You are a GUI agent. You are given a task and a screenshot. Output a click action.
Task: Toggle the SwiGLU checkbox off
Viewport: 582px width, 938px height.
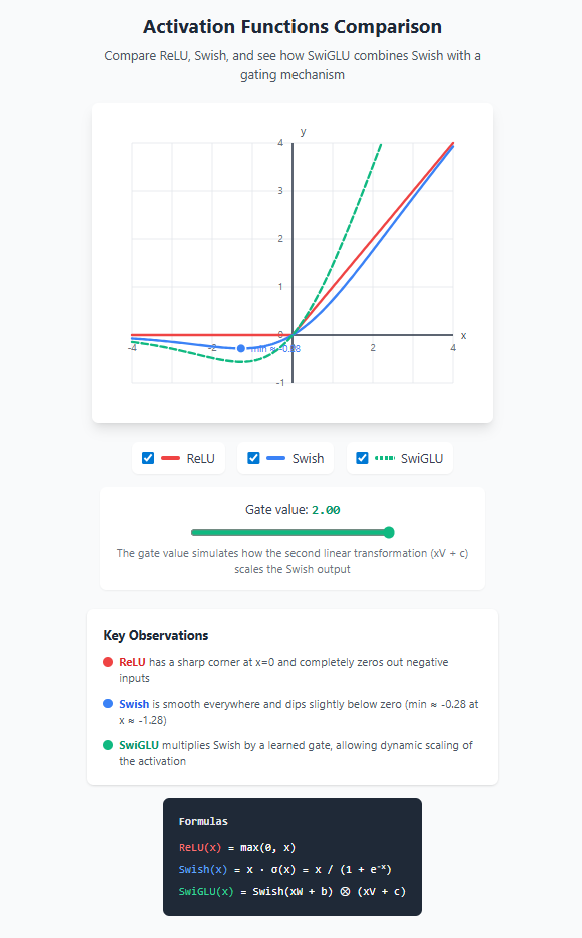(362, 458)
